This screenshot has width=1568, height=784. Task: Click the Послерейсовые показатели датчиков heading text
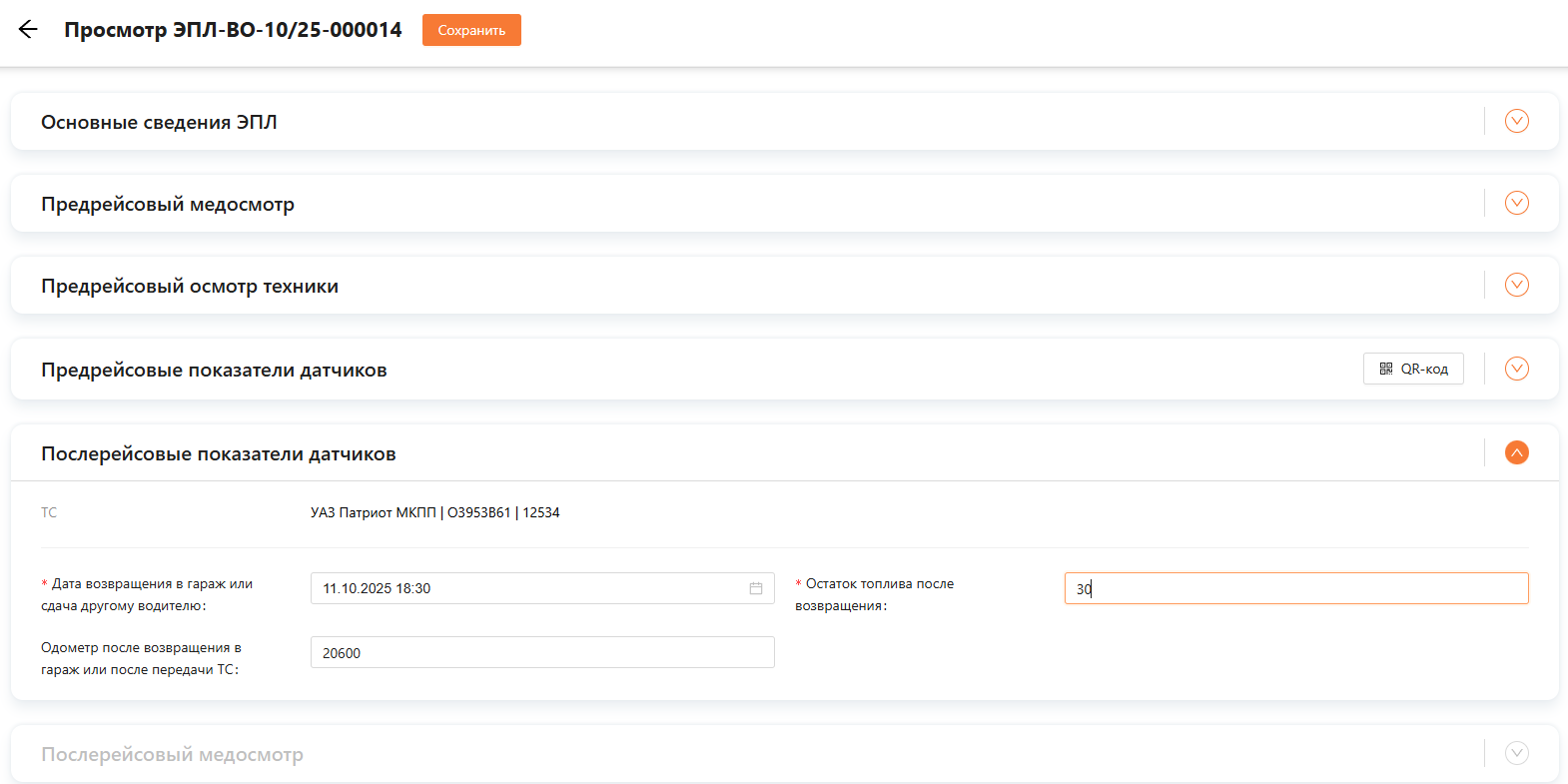(219, 453)
